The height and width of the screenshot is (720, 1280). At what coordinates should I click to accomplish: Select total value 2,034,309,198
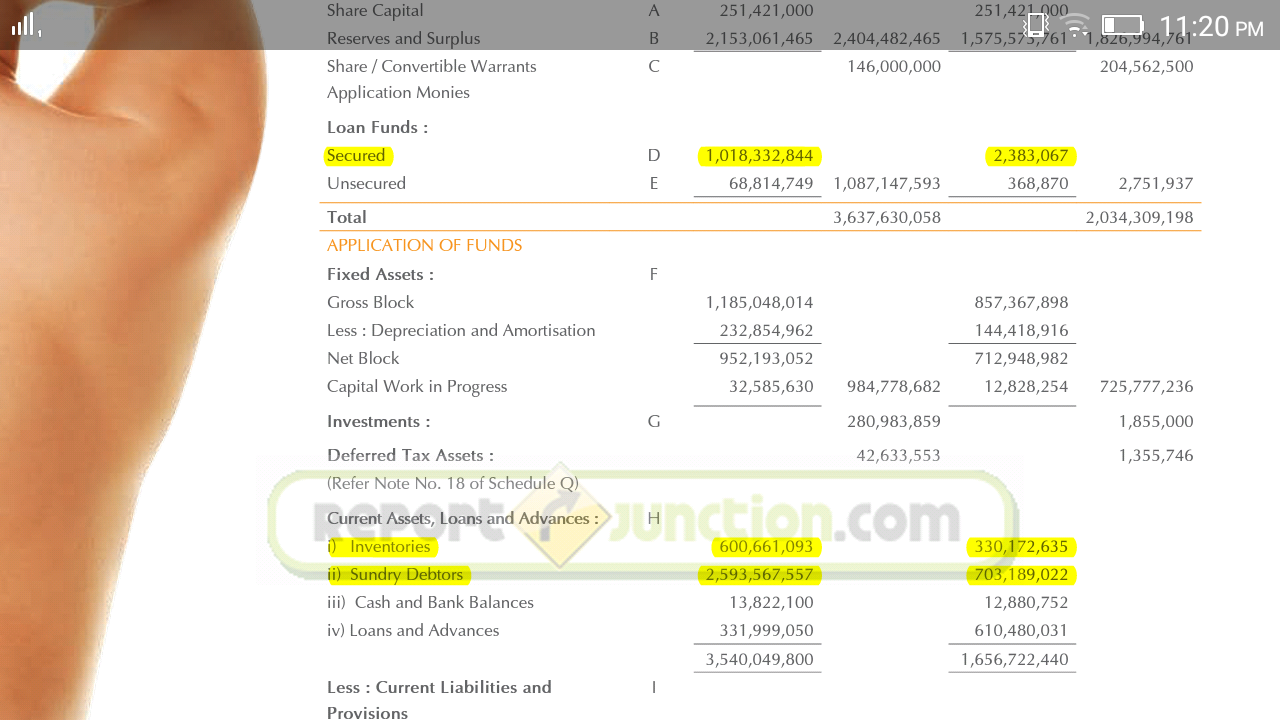click(x=1140, y=217)
